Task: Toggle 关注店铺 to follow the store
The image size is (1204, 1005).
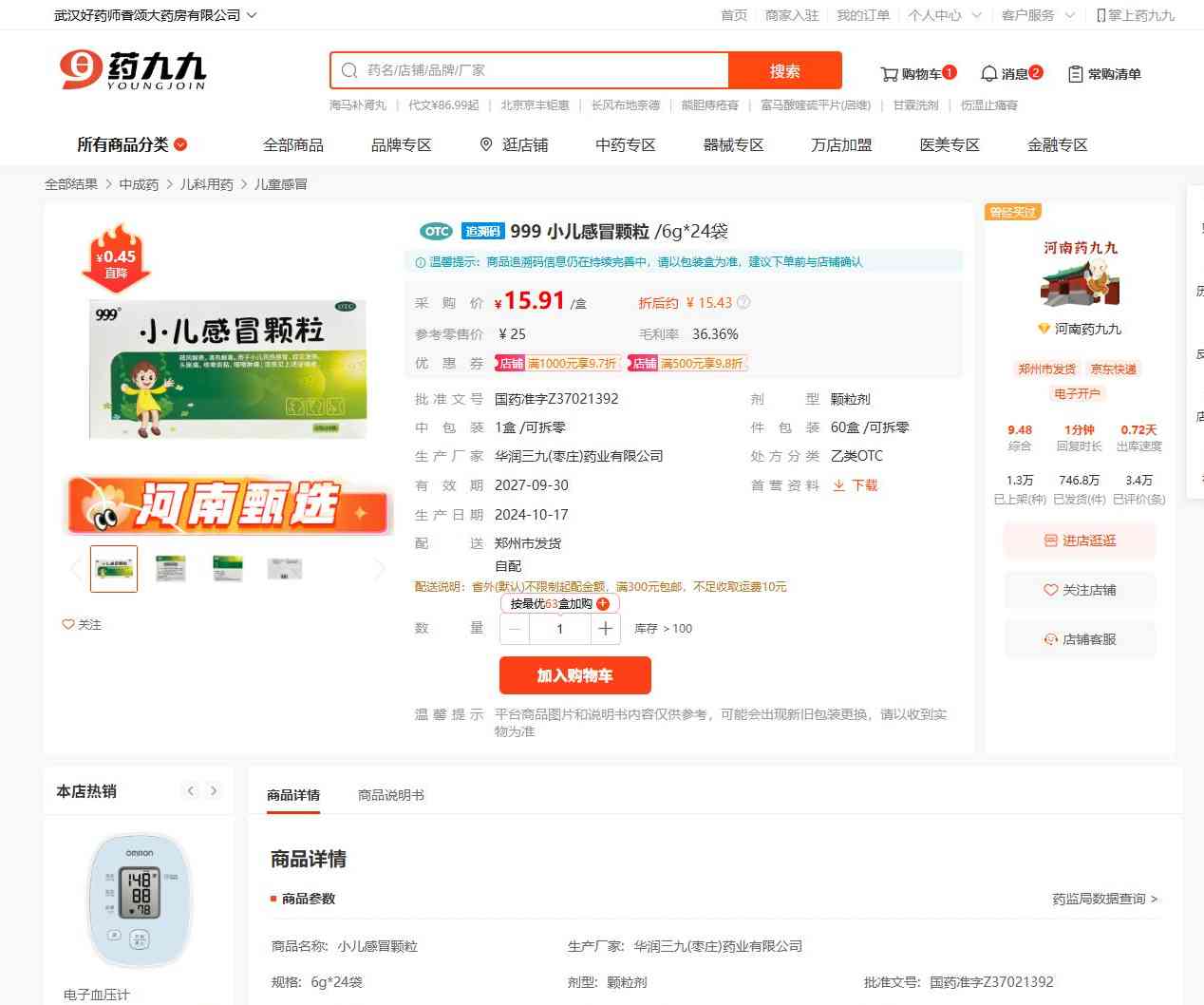Action: click(x=1080, y=590)
